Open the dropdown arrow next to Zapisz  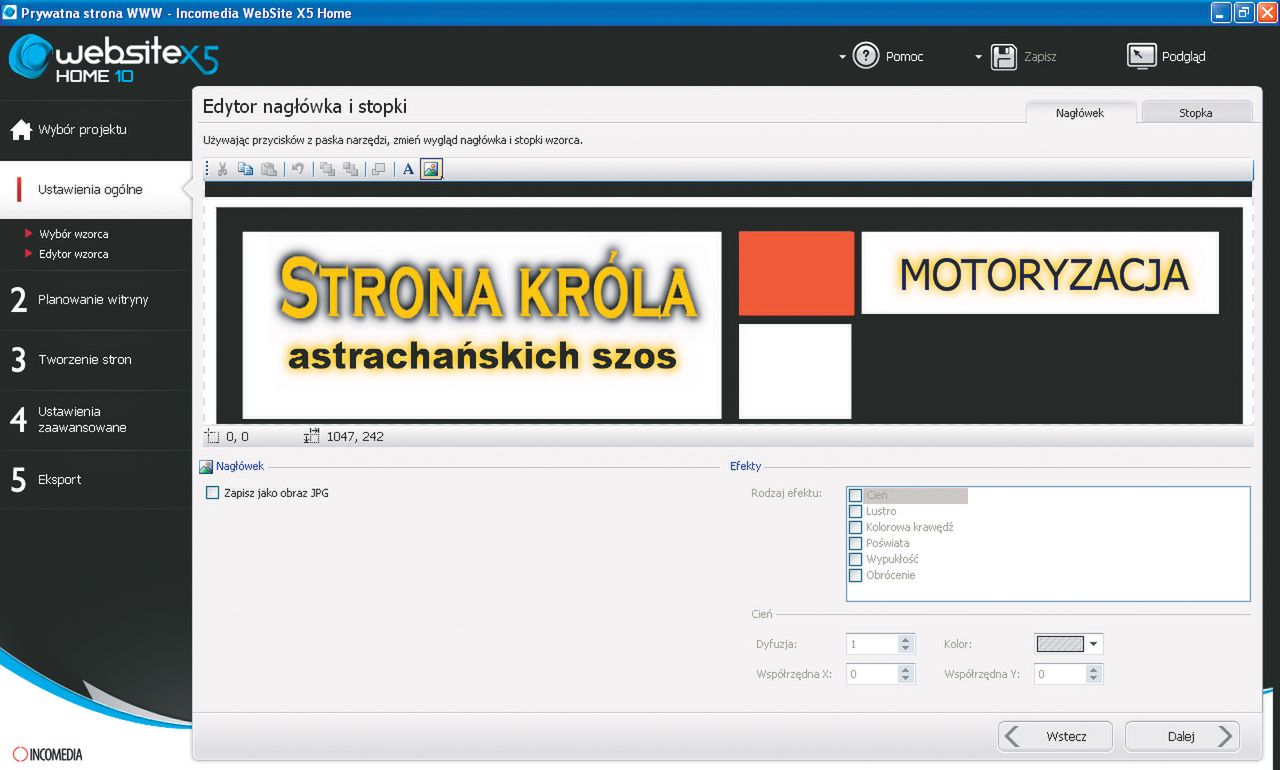tap(978, 57)
